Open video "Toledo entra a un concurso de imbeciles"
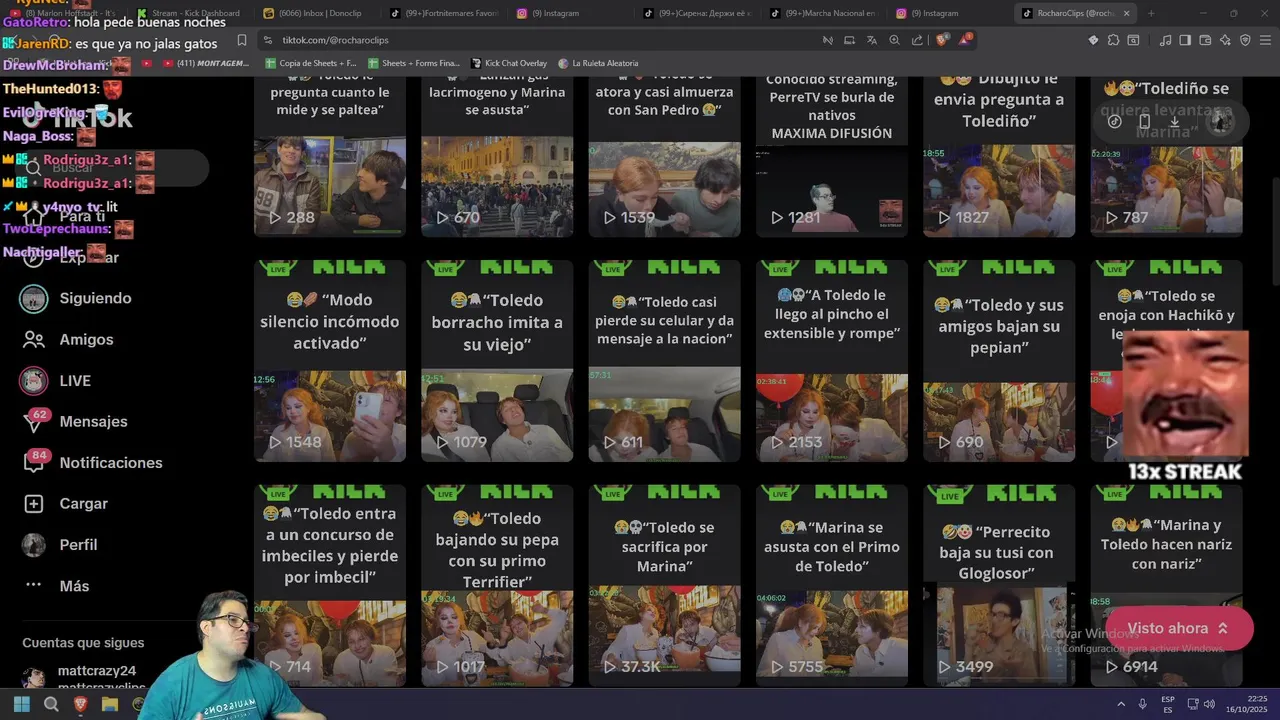The width and height of the screenshot is (1280, 720). pyautogui.click(x=330, y=586)
